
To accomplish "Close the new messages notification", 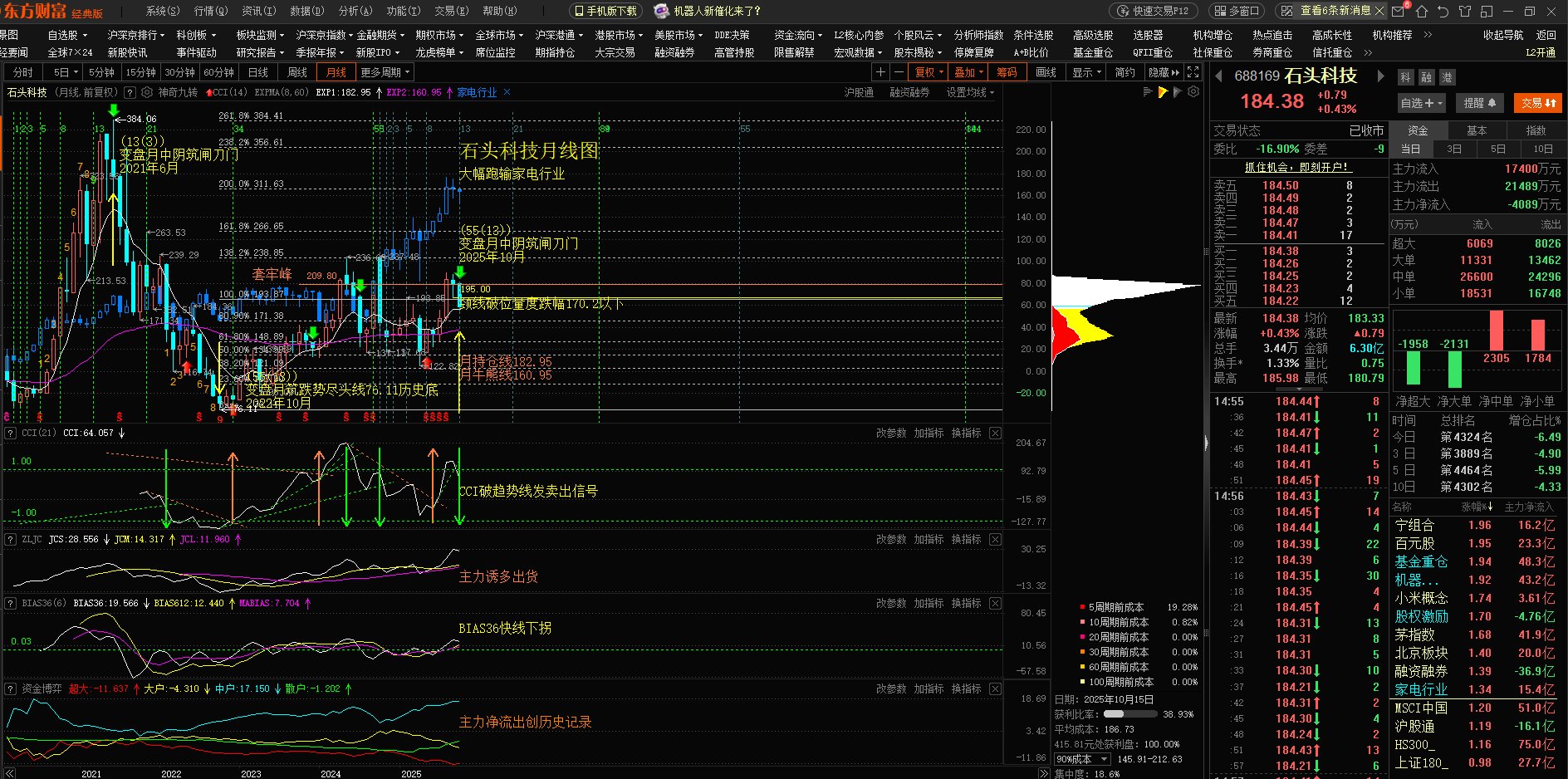I will click(1379, 11).
